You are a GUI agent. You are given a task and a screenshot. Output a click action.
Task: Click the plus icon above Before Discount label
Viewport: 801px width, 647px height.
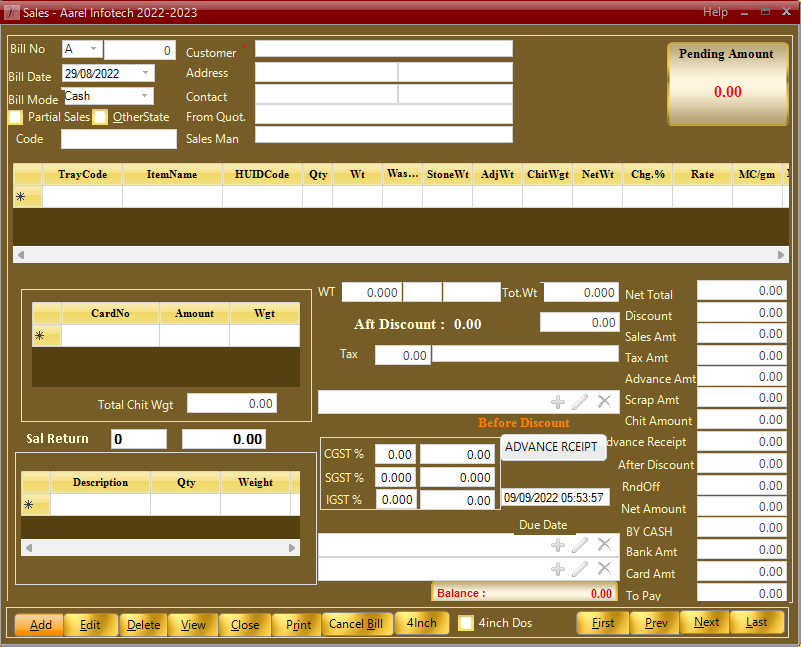[x=558, y=402]
